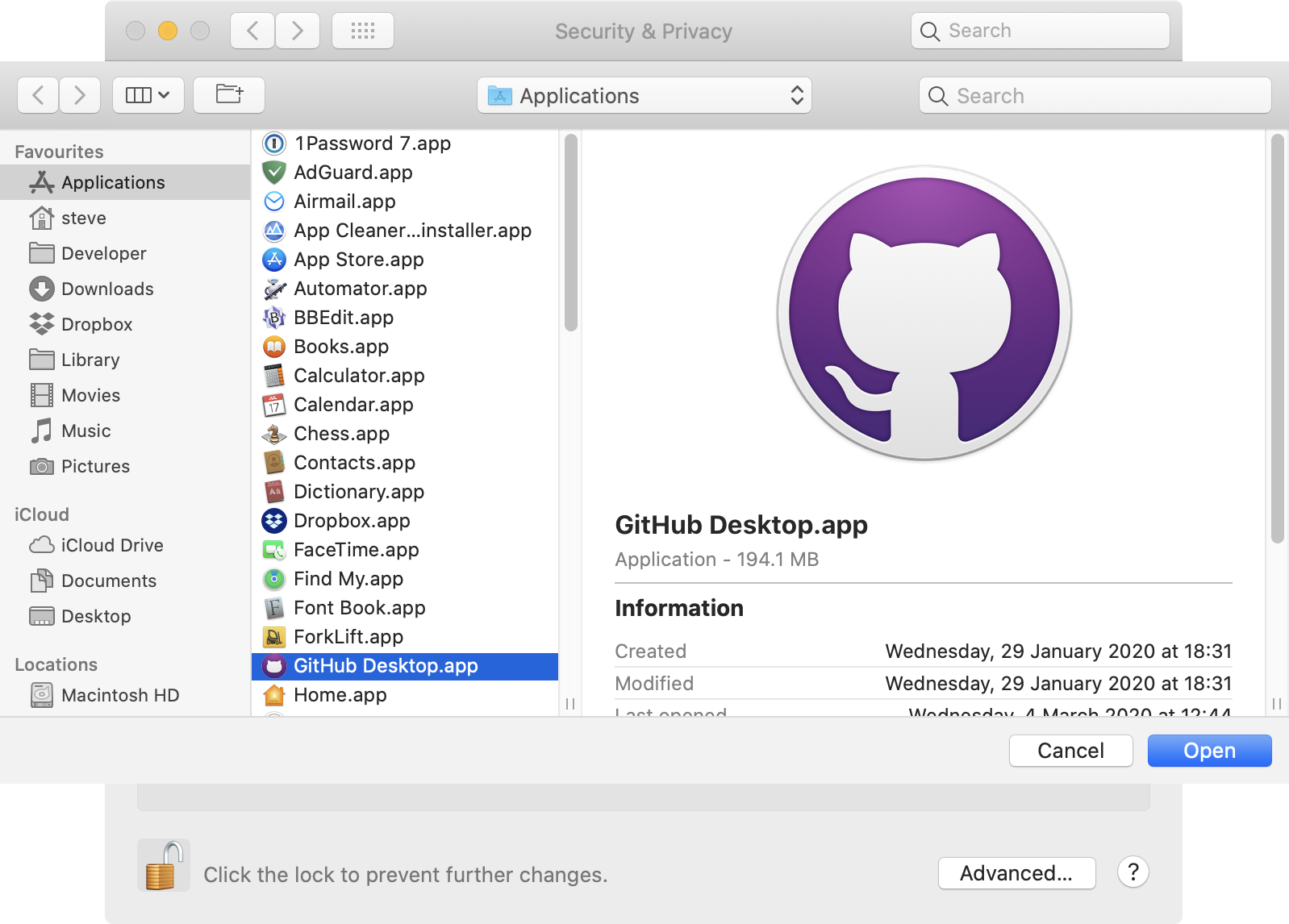Click the preview pane column resize handle
This screenshot has width=1289, height=924.
coord(1277,704)
